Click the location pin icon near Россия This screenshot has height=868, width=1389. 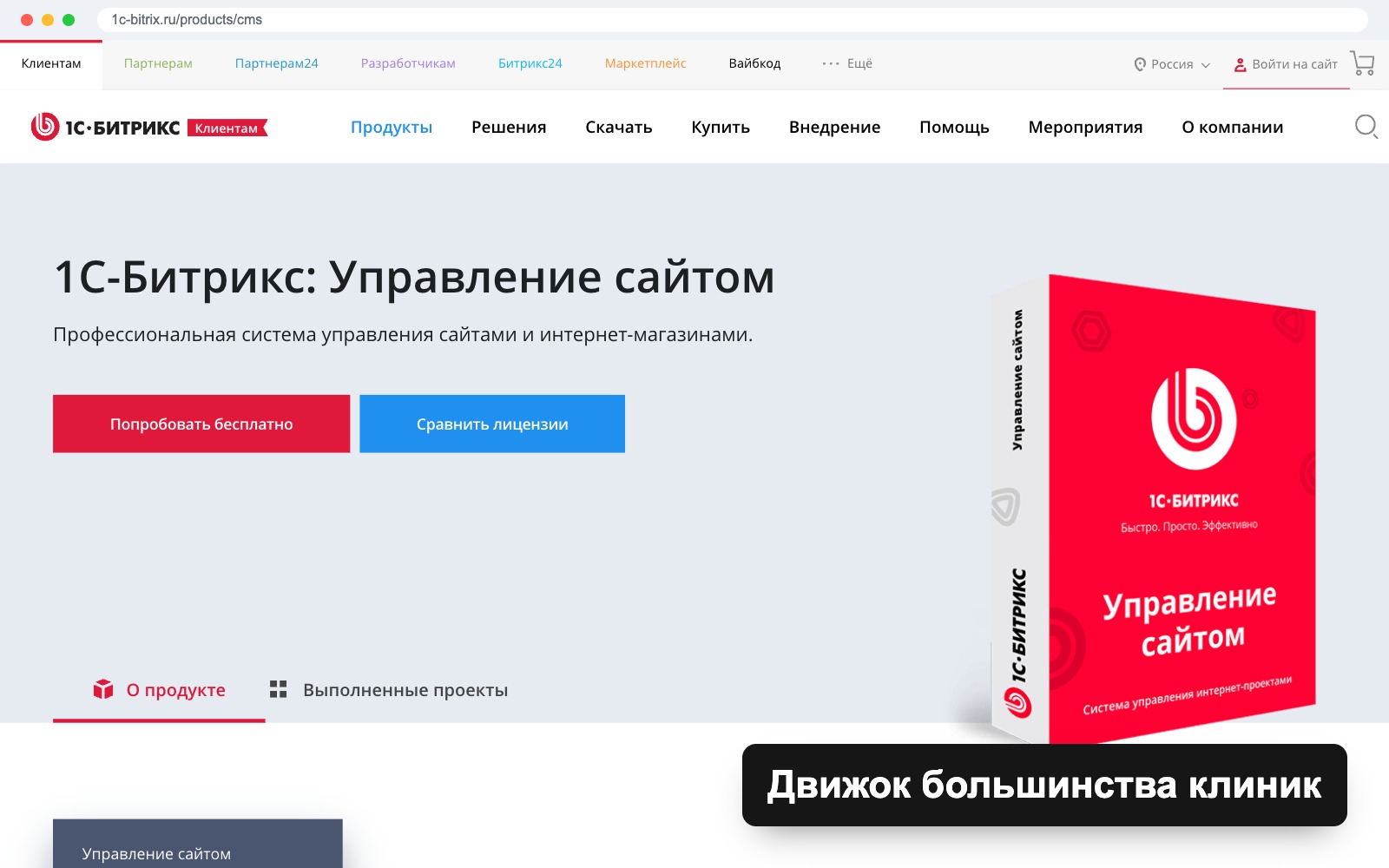(x=1140, y=64)
